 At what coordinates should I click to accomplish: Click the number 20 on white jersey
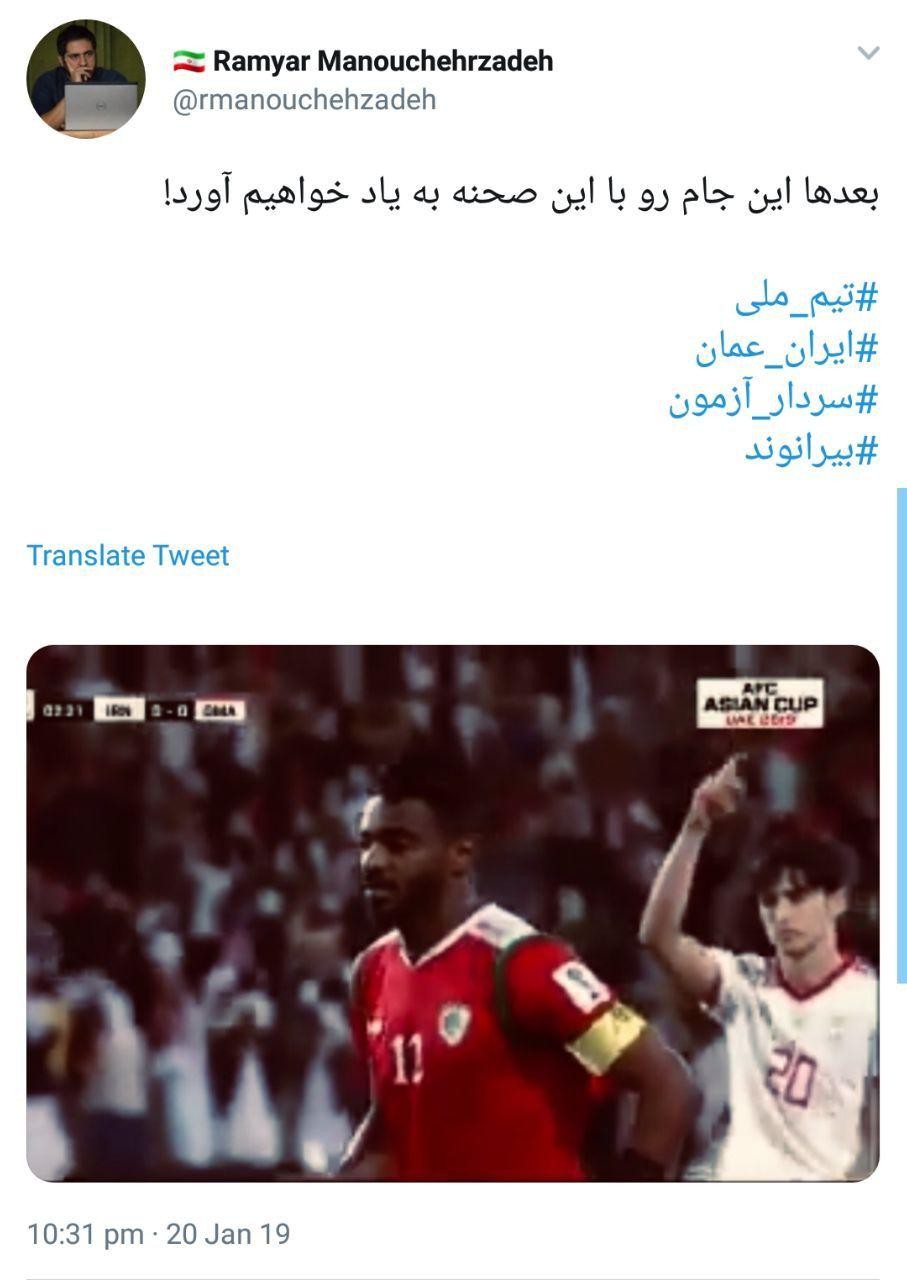(790, 1071)
